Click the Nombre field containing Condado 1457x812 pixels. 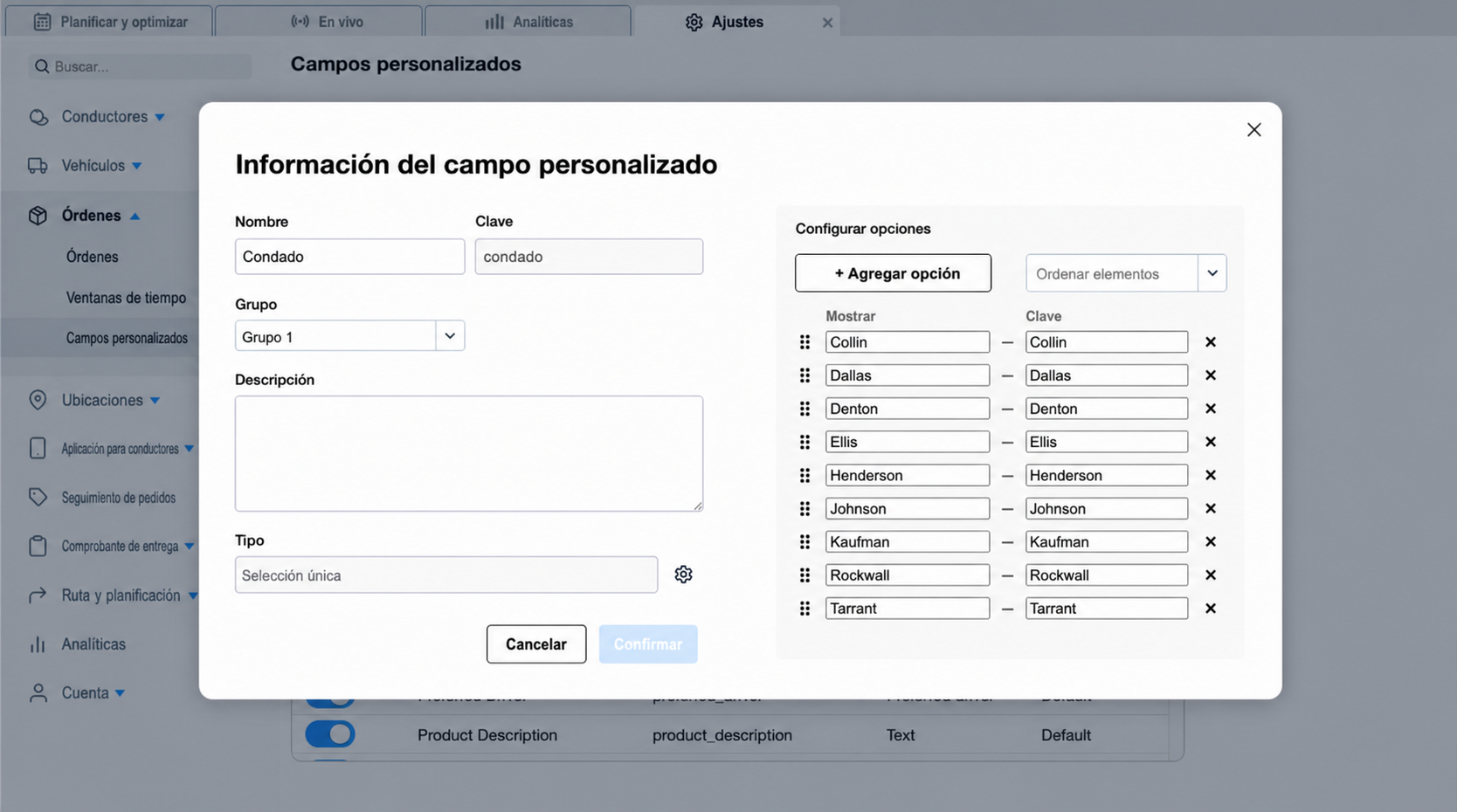tap(349, 257)
